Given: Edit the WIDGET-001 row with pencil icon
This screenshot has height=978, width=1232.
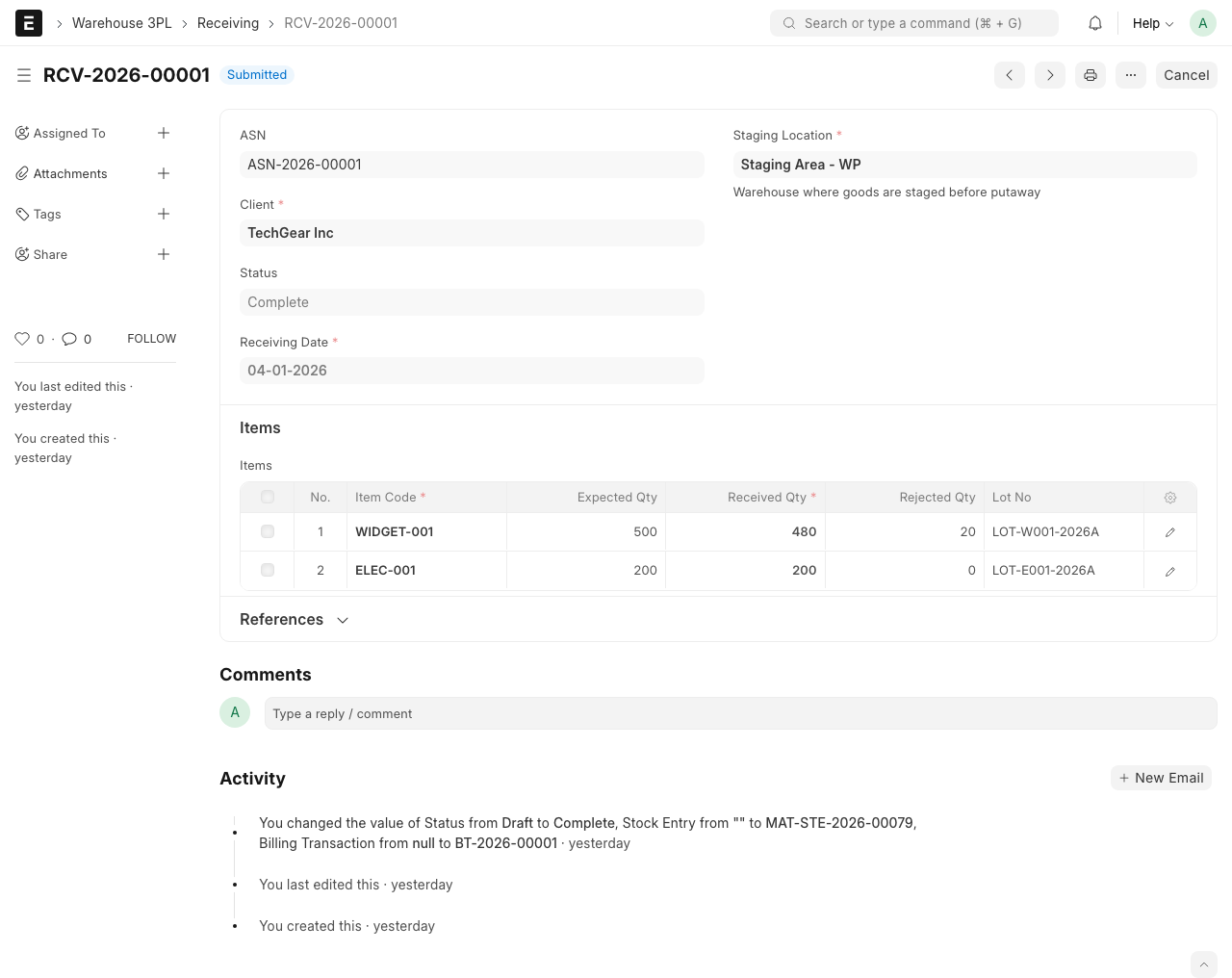Looking at the screenshot, I should [x=1170, y=532].
